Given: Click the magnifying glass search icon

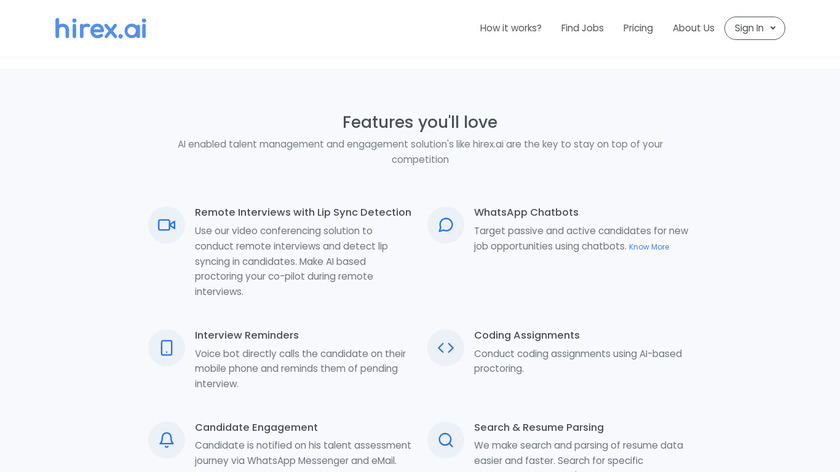Looking at the screenshot, I should [446, 440].
